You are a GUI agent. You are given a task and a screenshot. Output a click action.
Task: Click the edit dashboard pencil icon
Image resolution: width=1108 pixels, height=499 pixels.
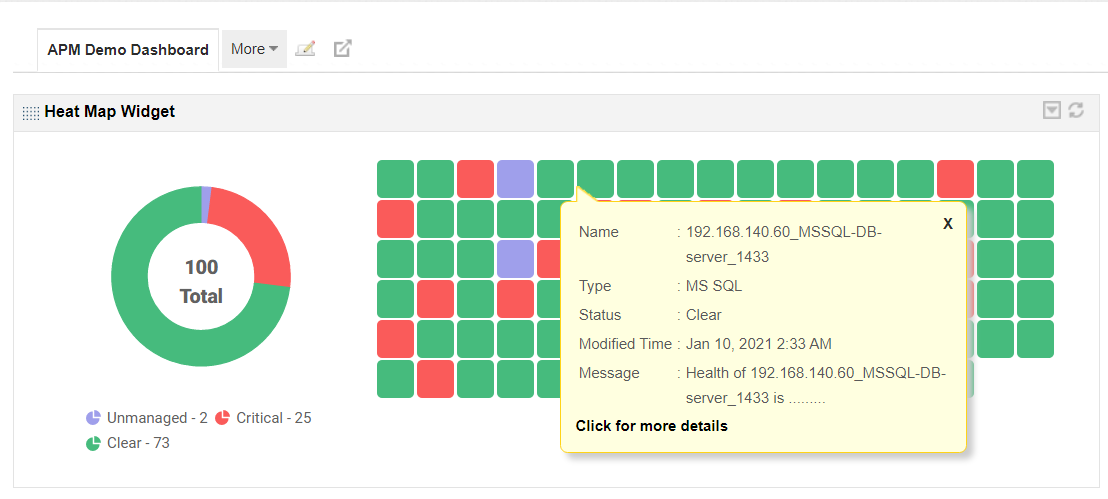tap(306, 48)
